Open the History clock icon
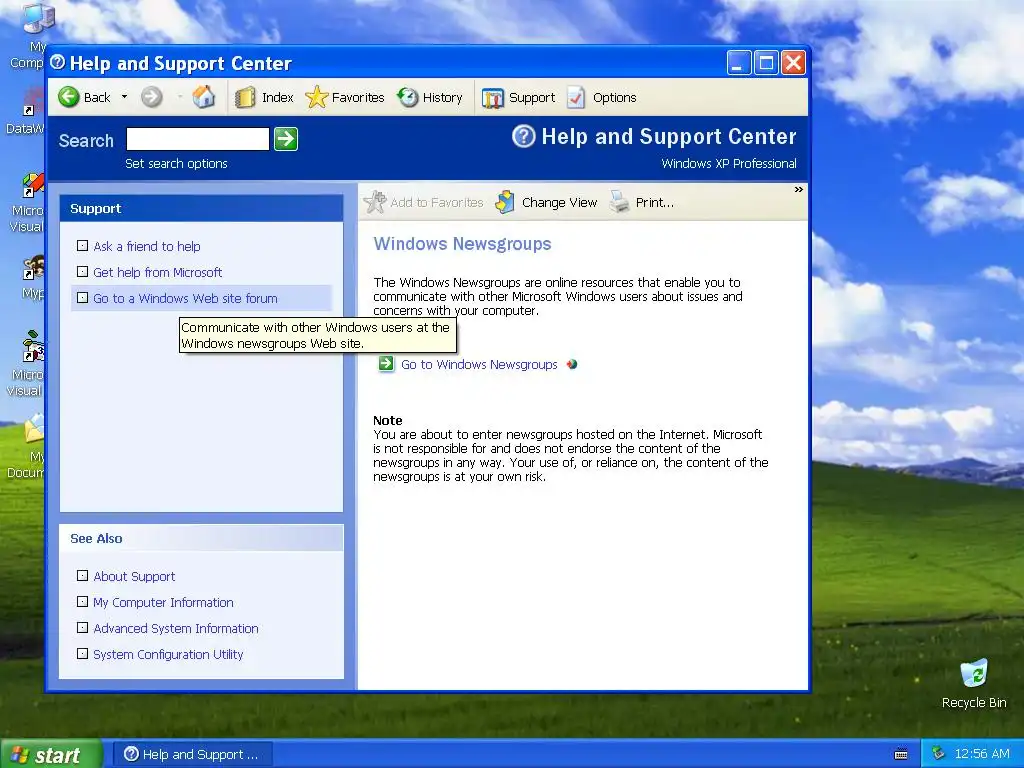The width and height of the screenshot is (1024, 768). [408, 97]
